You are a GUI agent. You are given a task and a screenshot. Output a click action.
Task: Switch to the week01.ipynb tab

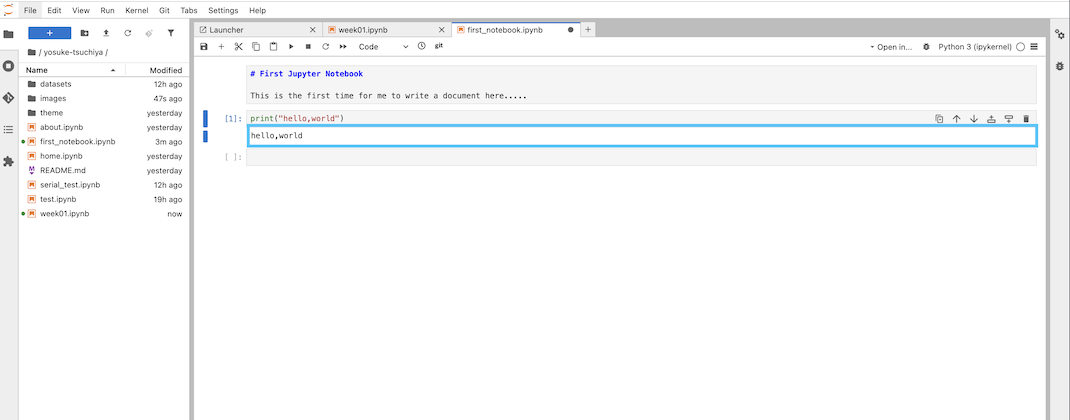pos(363,30)
